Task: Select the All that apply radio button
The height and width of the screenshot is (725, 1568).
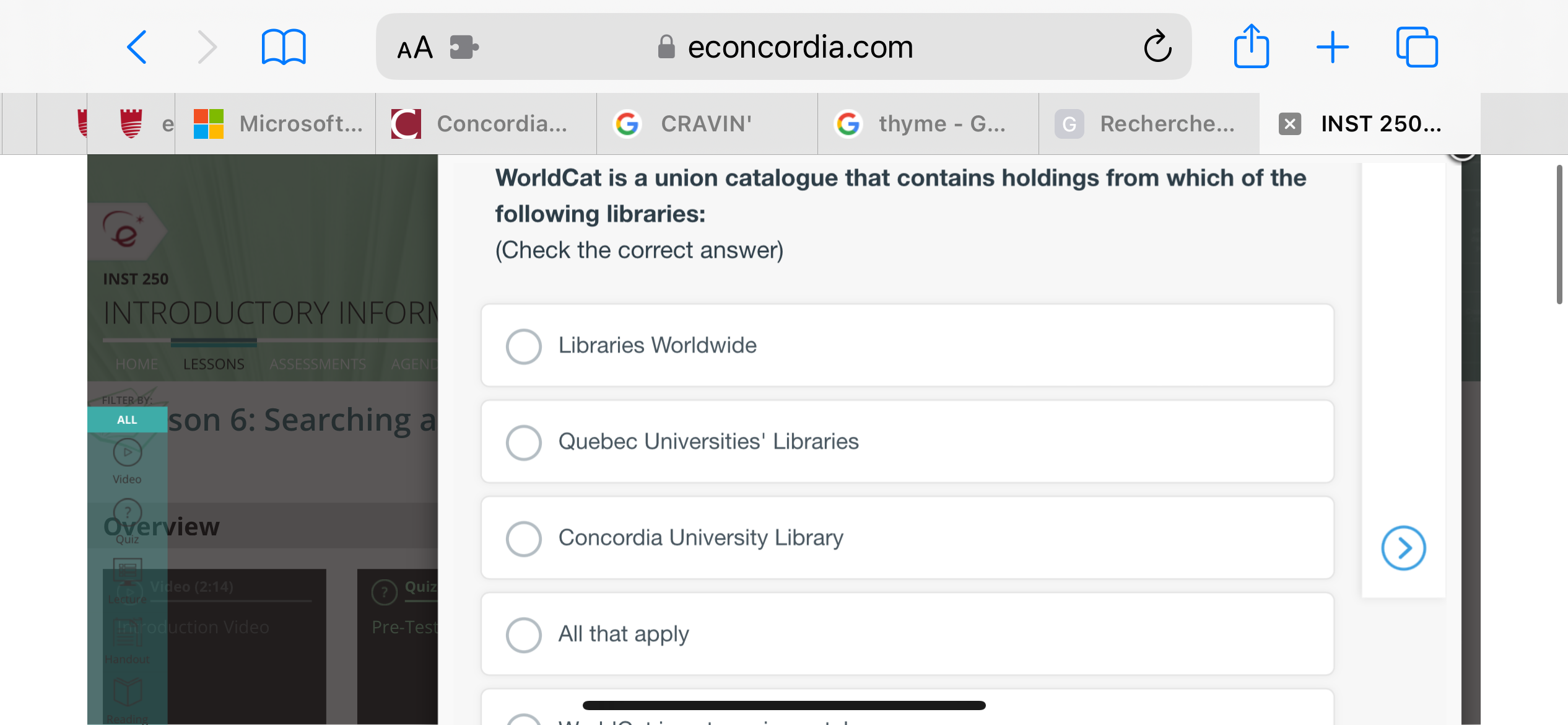Action: point(524,635)
